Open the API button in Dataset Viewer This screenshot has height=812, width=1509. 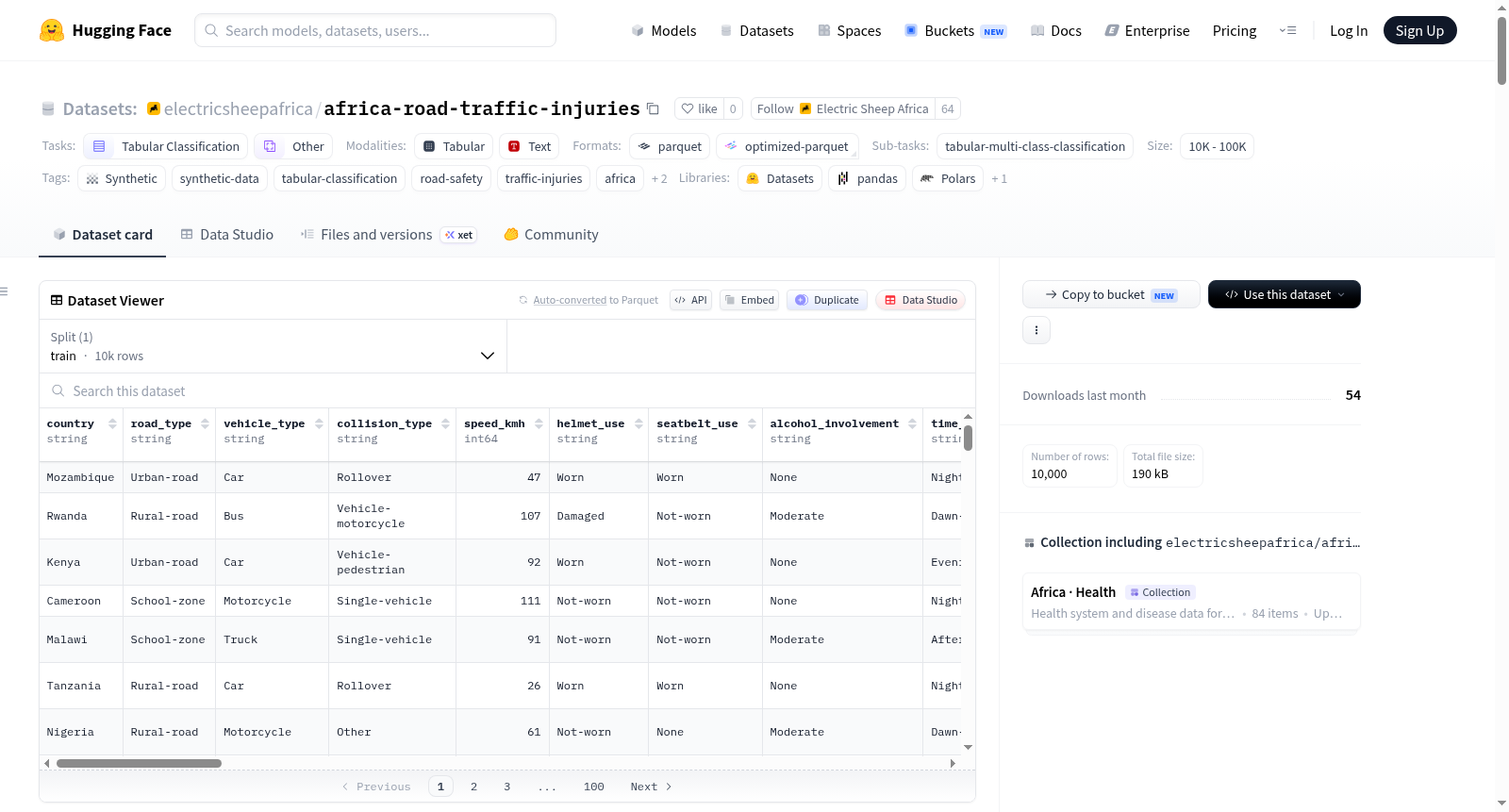tap(690, 300)
